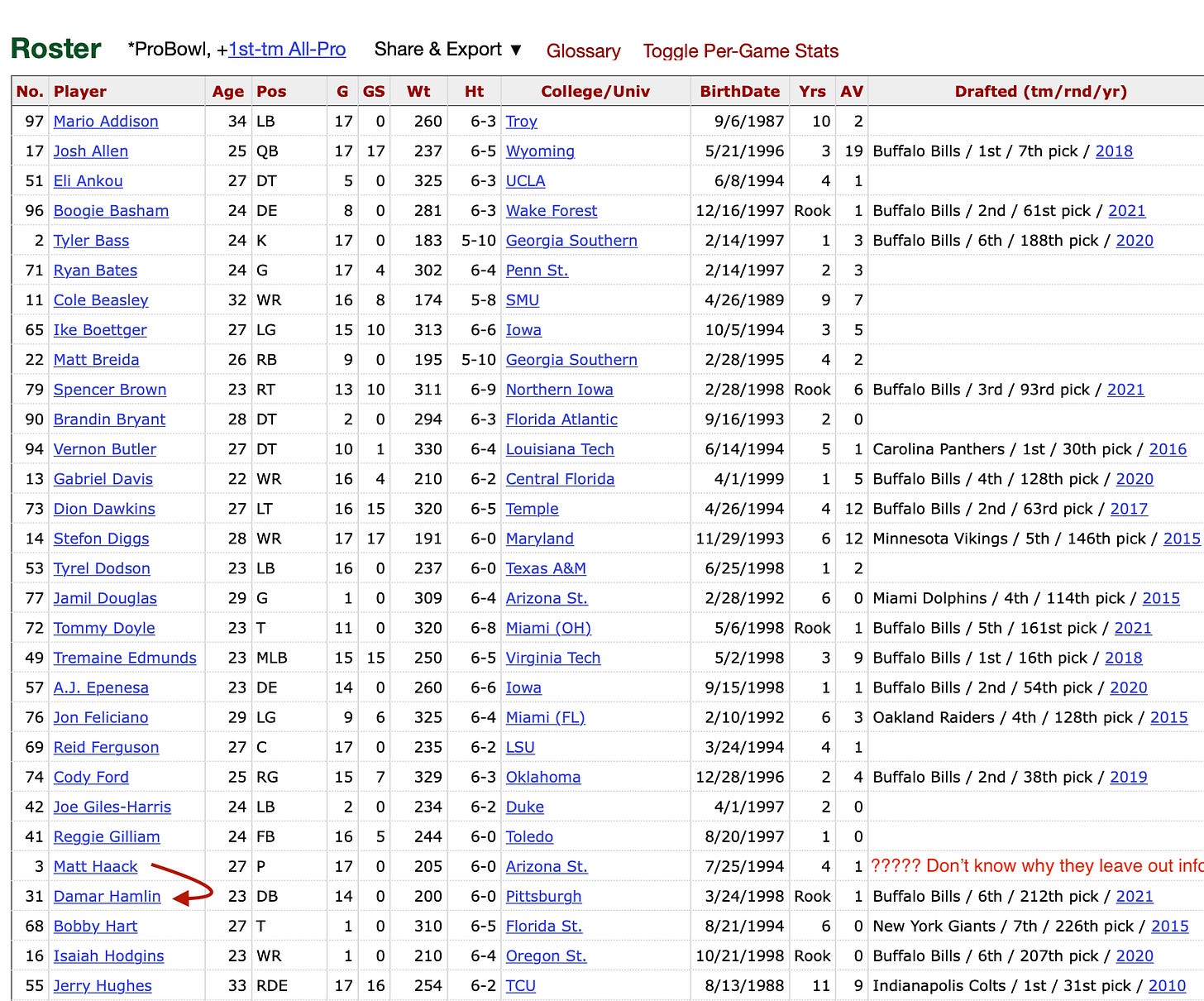Open the 2019 draft link for Cody Ford
This screenshot has height=1001, width=1204.
(x=1129, y=777)
